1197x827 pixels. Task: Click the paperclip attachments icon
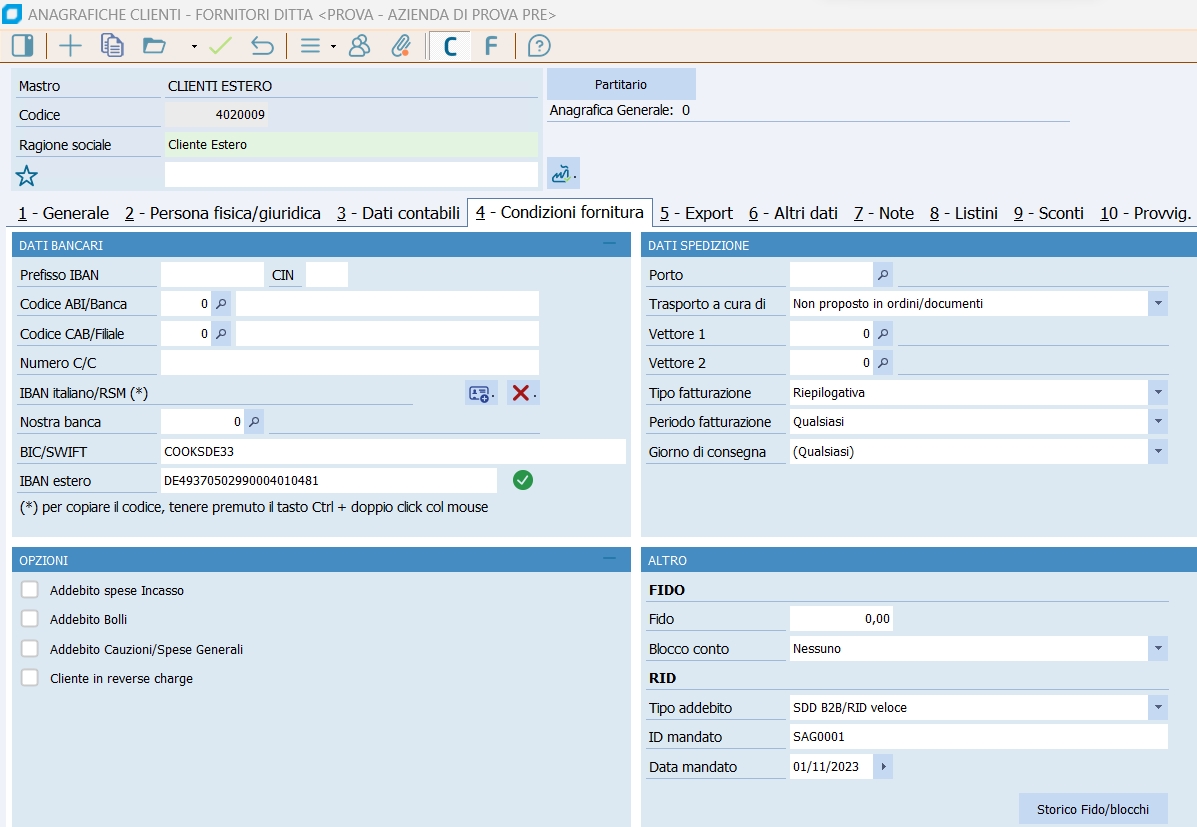click(400, 46)
